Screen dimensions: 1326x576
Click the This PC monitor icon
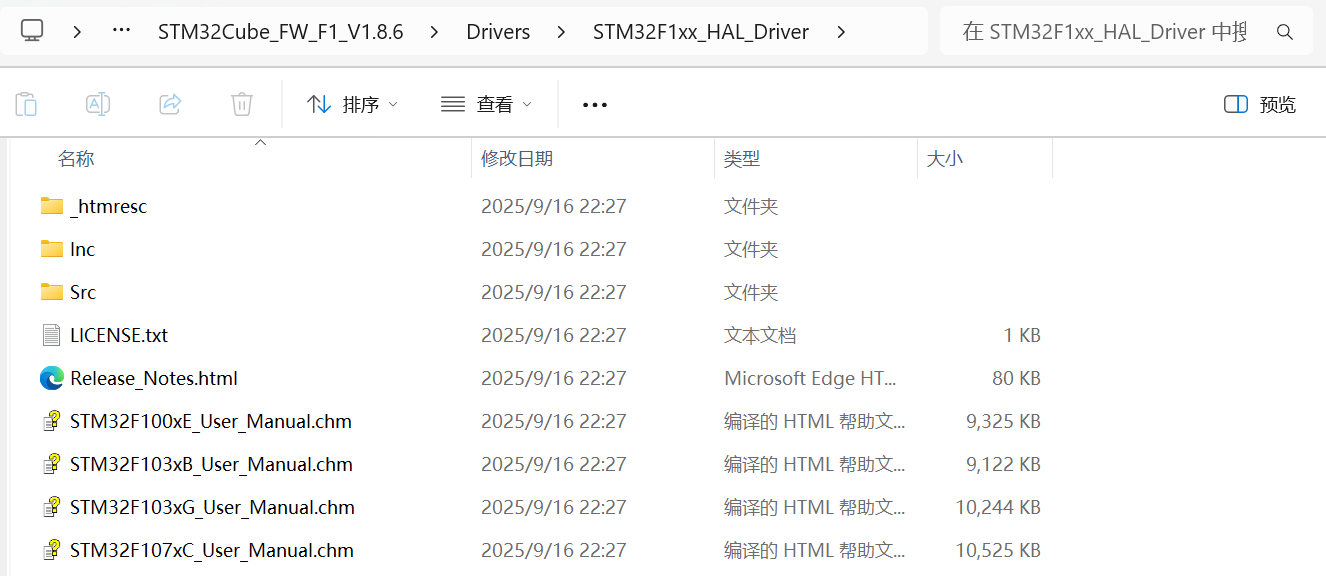click(33, 31)
